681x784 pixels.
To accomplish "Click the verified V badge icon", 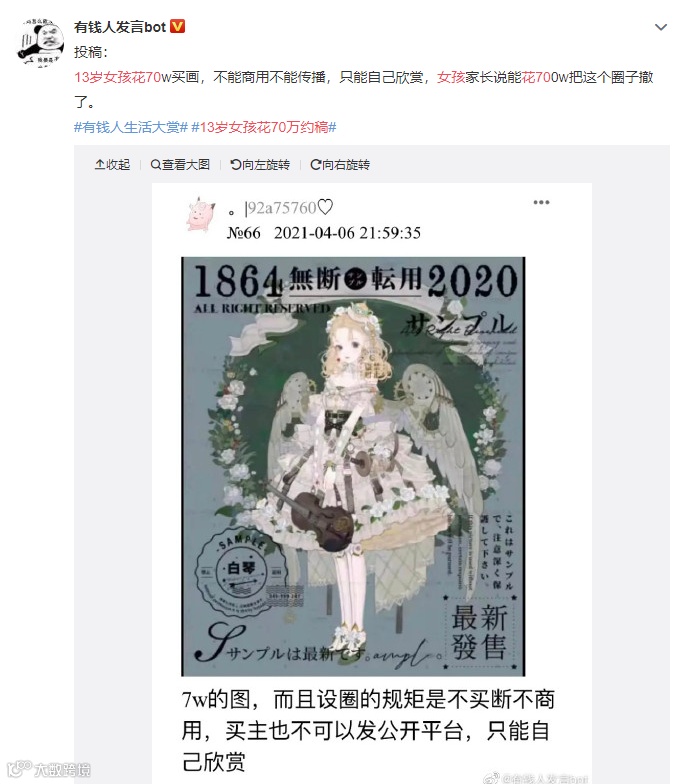I will click(178, 26).
